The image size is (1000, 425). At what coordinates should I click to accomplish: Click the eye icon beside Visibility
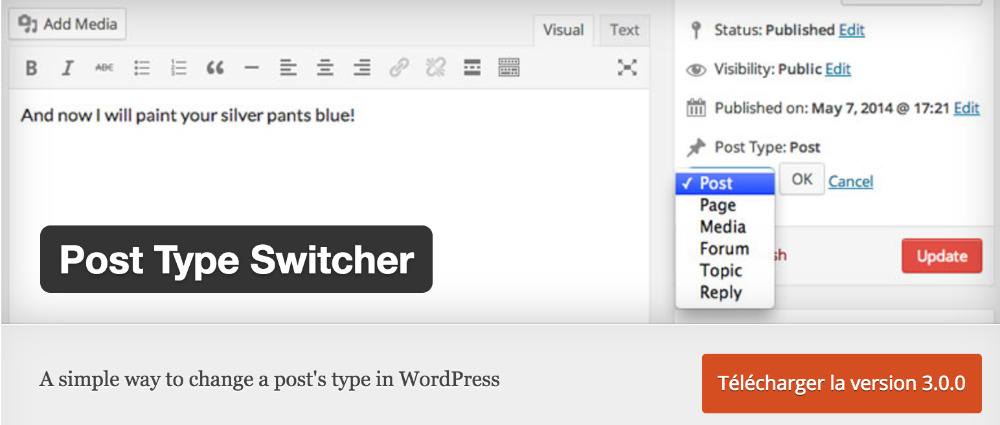click(696, 70)
